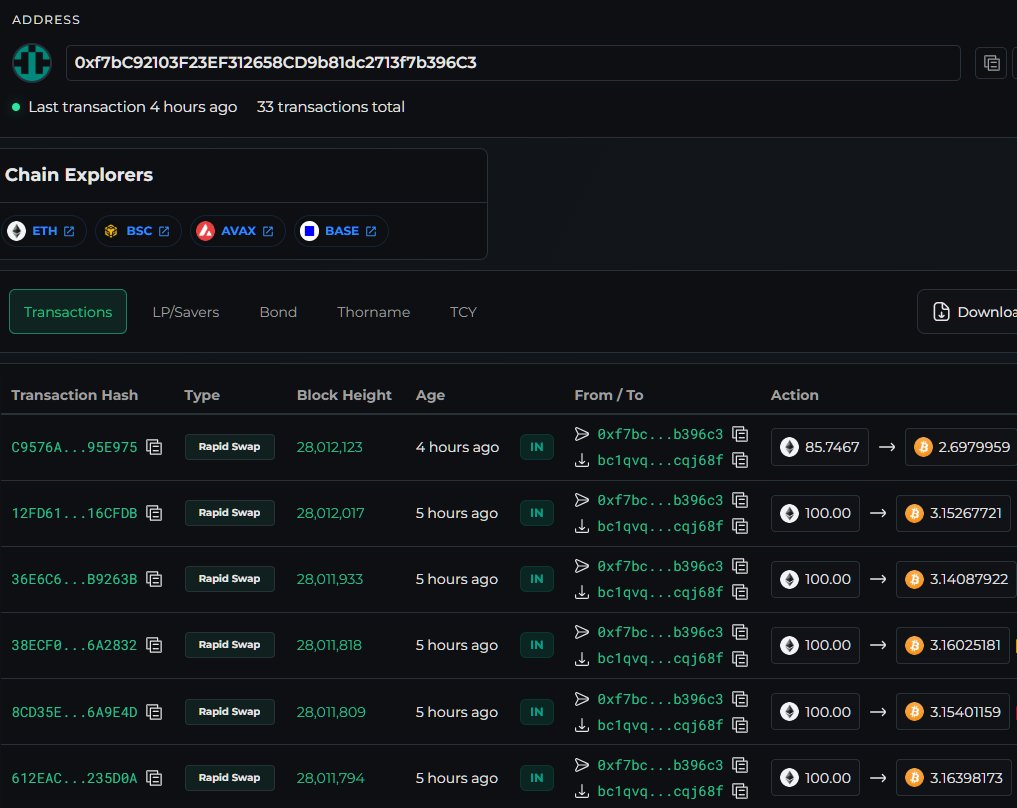Switch to the Thorname tab
Viewport: 1017px width, 808px height.
pyautogui.click(x=374, y=312)
